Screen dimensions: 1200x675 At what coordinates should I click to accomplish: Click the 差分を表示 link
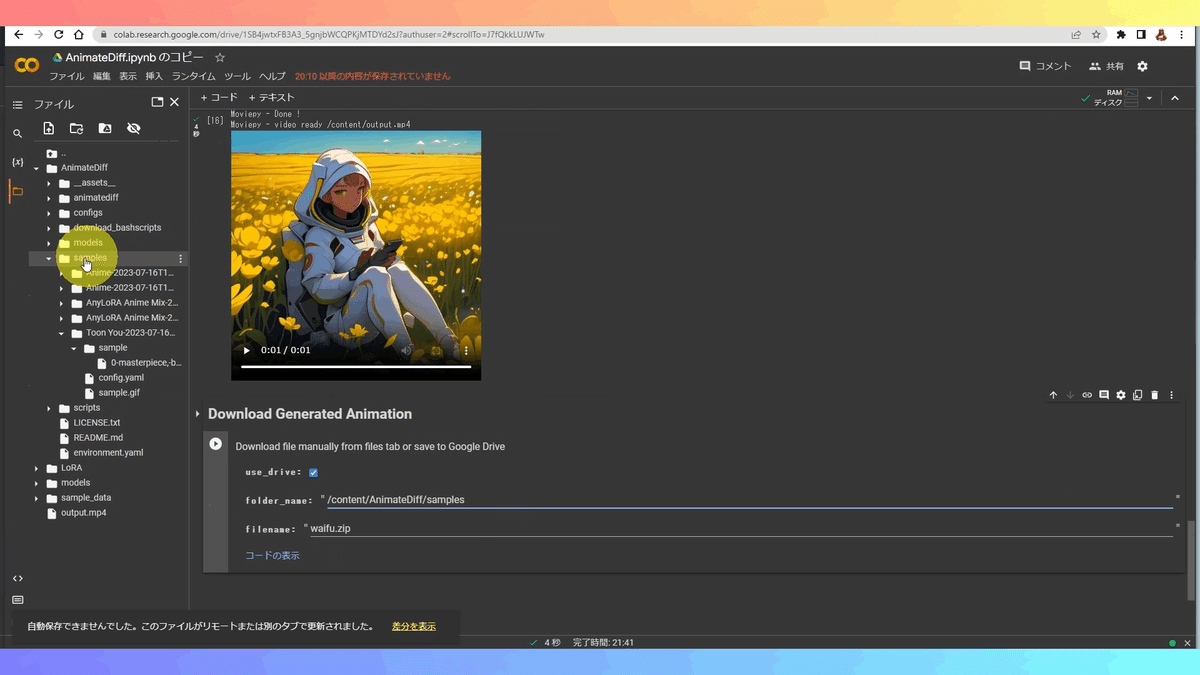click(414, 626)
